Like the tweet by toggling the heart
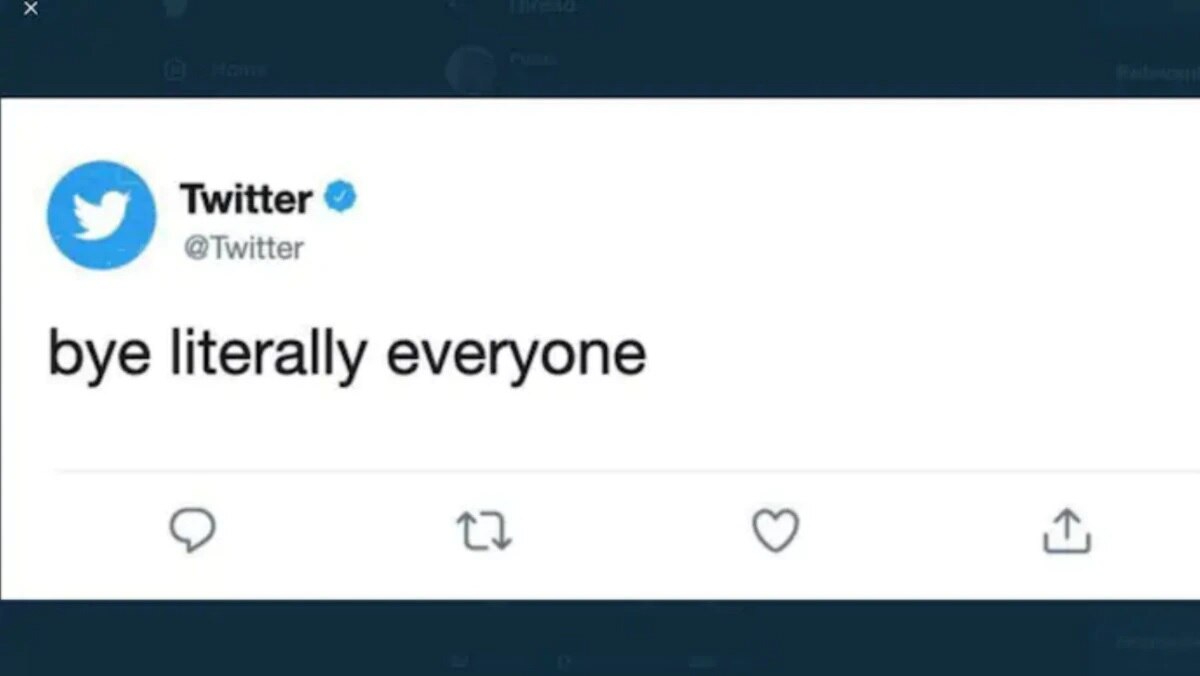This screenshot has height=676, width=1200. tap(775, 531)
